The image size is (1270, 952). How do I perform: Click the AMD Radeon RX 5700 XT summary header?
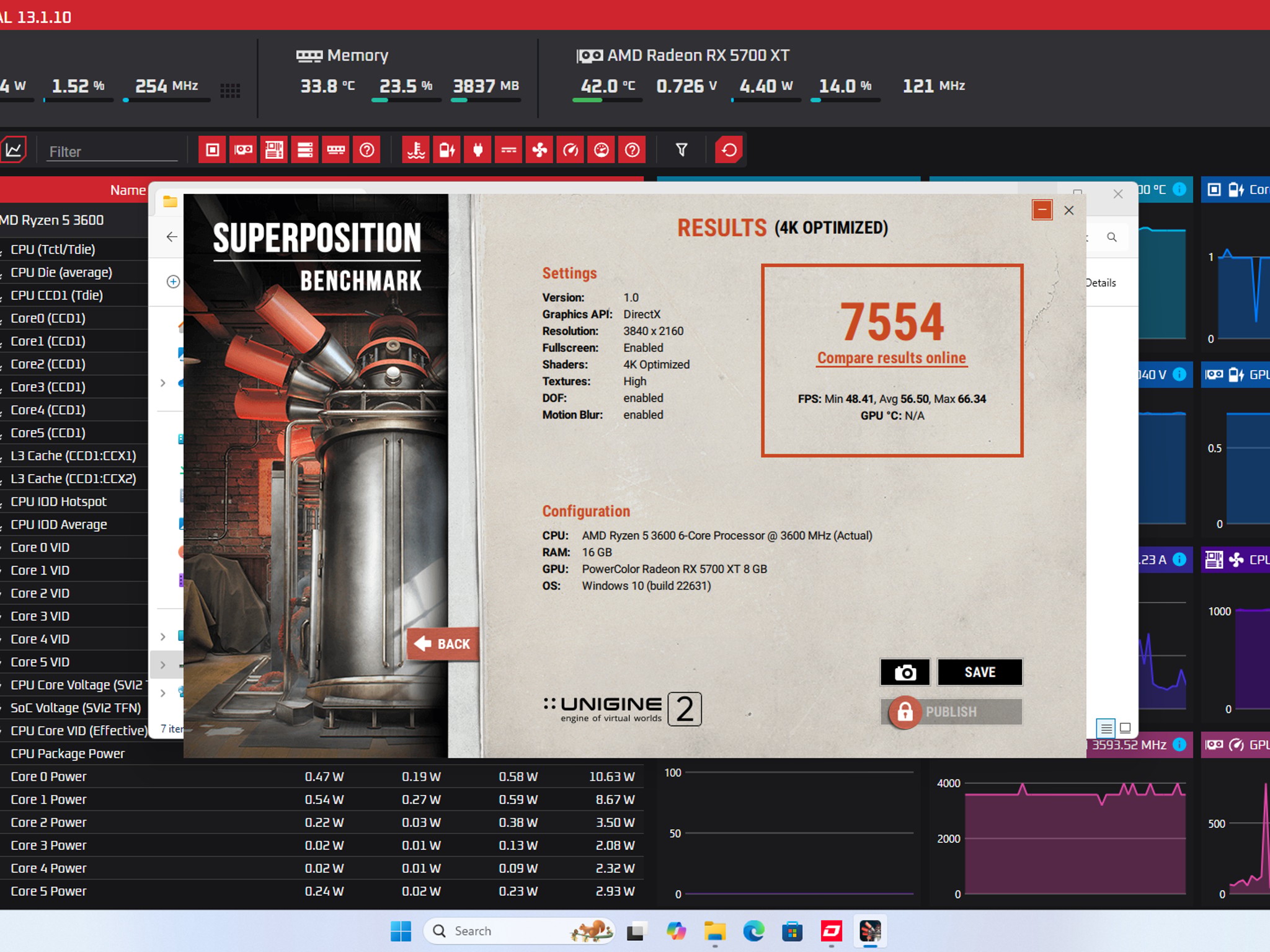click(683, 56)
